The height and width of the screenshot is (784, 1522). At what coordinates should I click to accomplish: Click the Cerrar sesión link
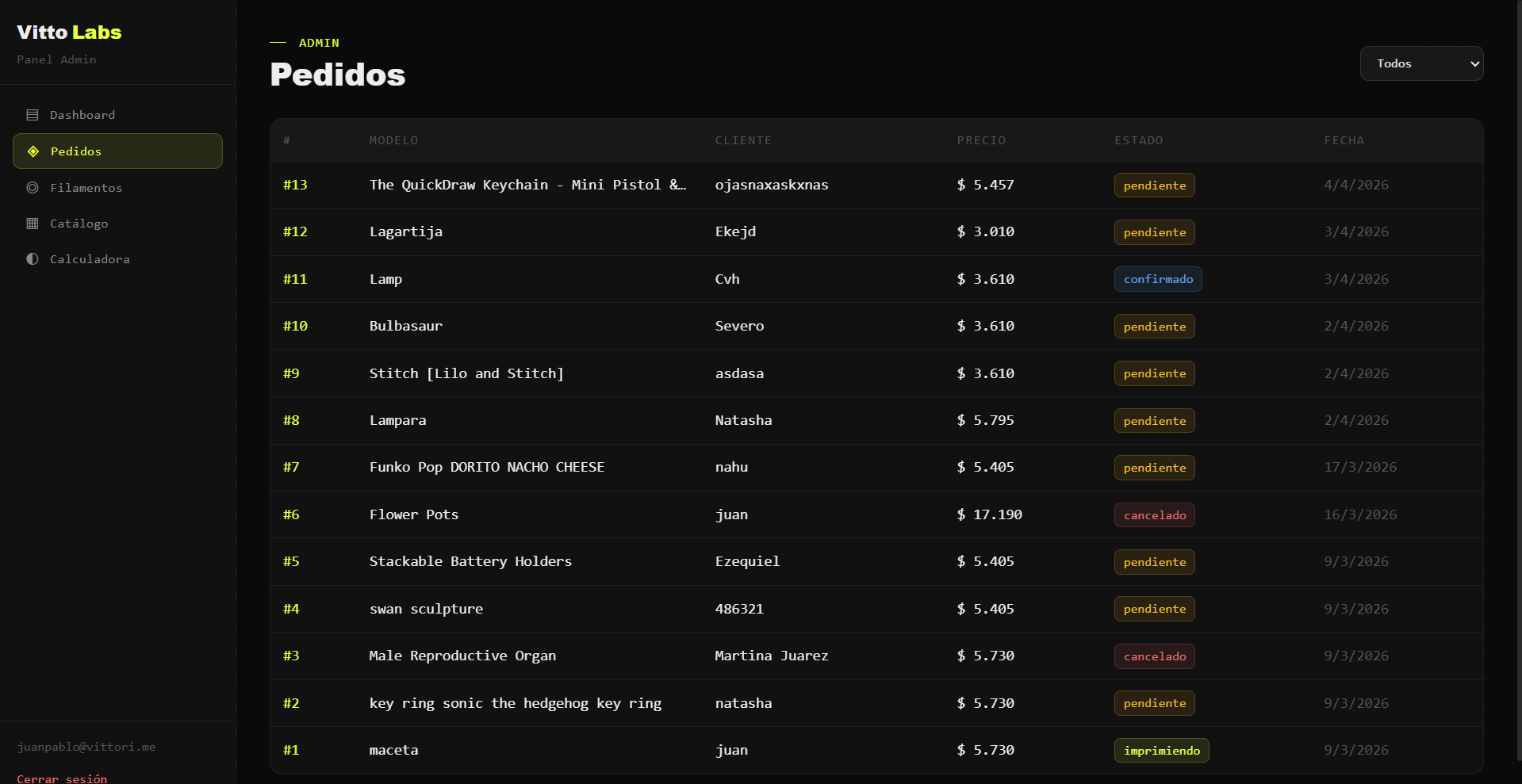(x=62, y=778)
